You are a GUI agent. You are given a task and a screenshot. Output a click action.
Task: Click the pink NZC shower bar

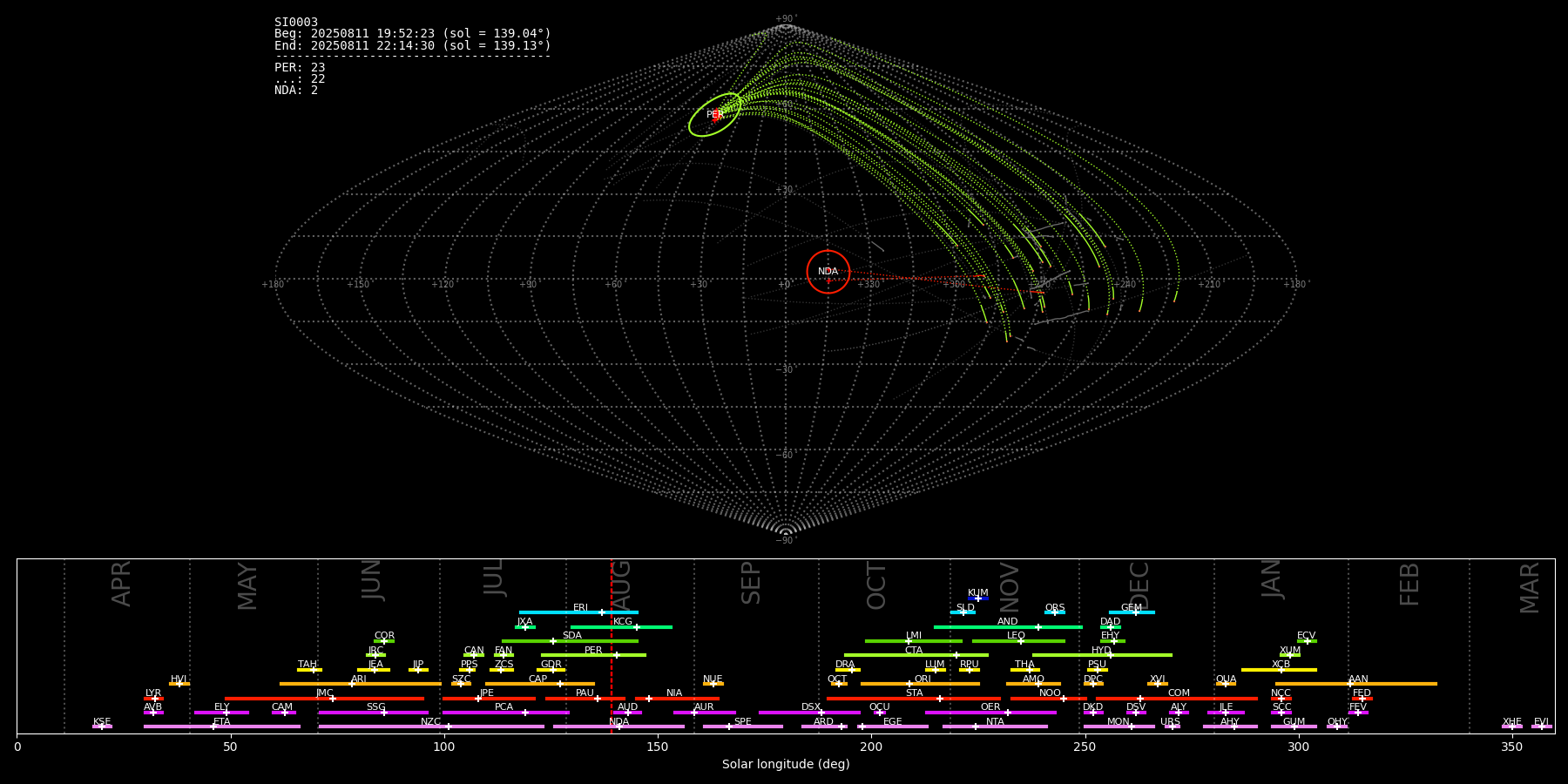tap(431, 727)
